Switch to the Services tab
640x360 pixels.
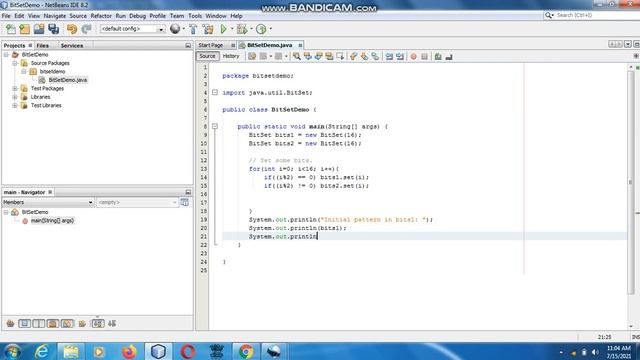[x=72, y=46]
